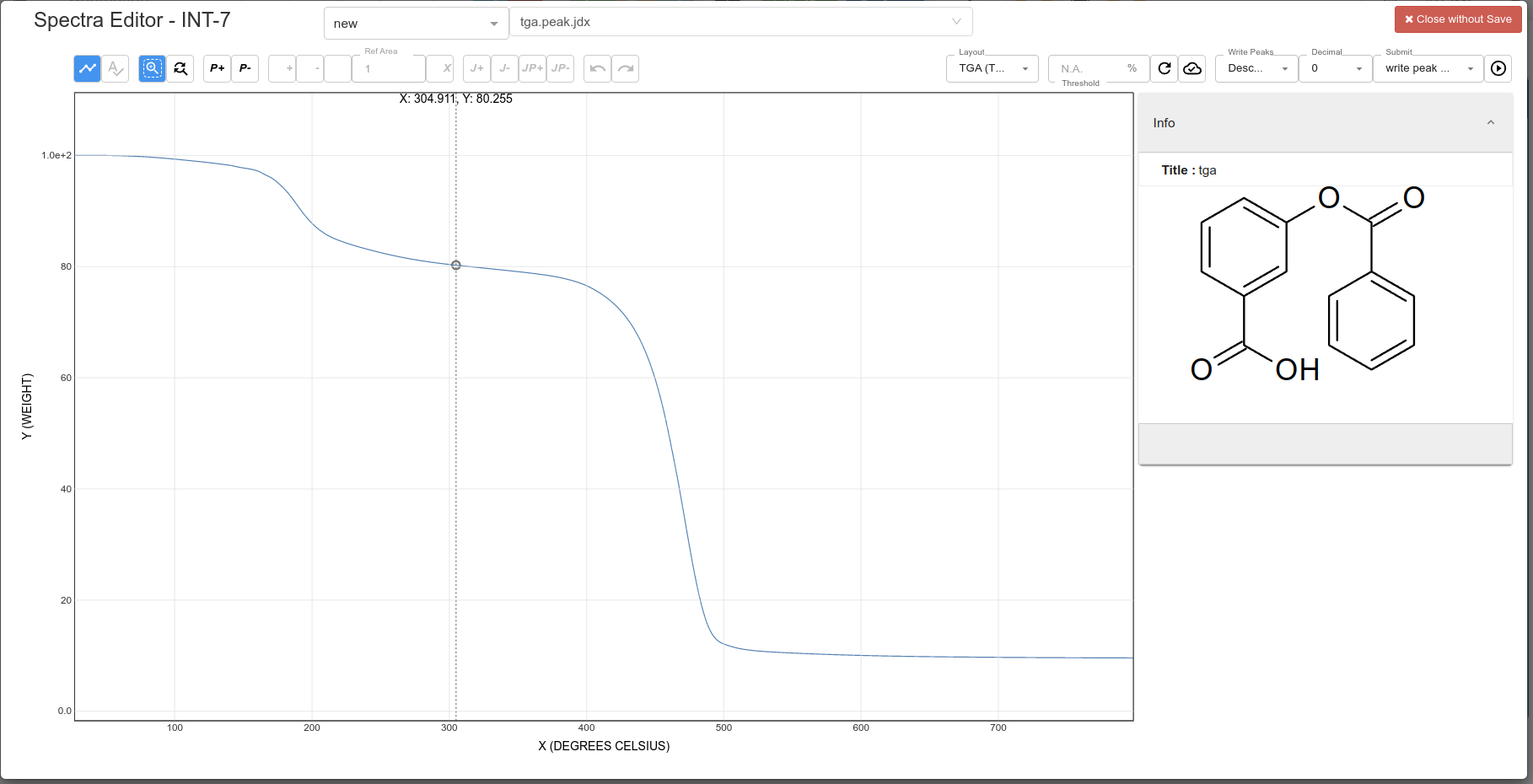The width and height of the screenshot is (1533, 784).
Task: Click the cloud upload icon
Action: pyautogui.click(x=1192, y=68)
